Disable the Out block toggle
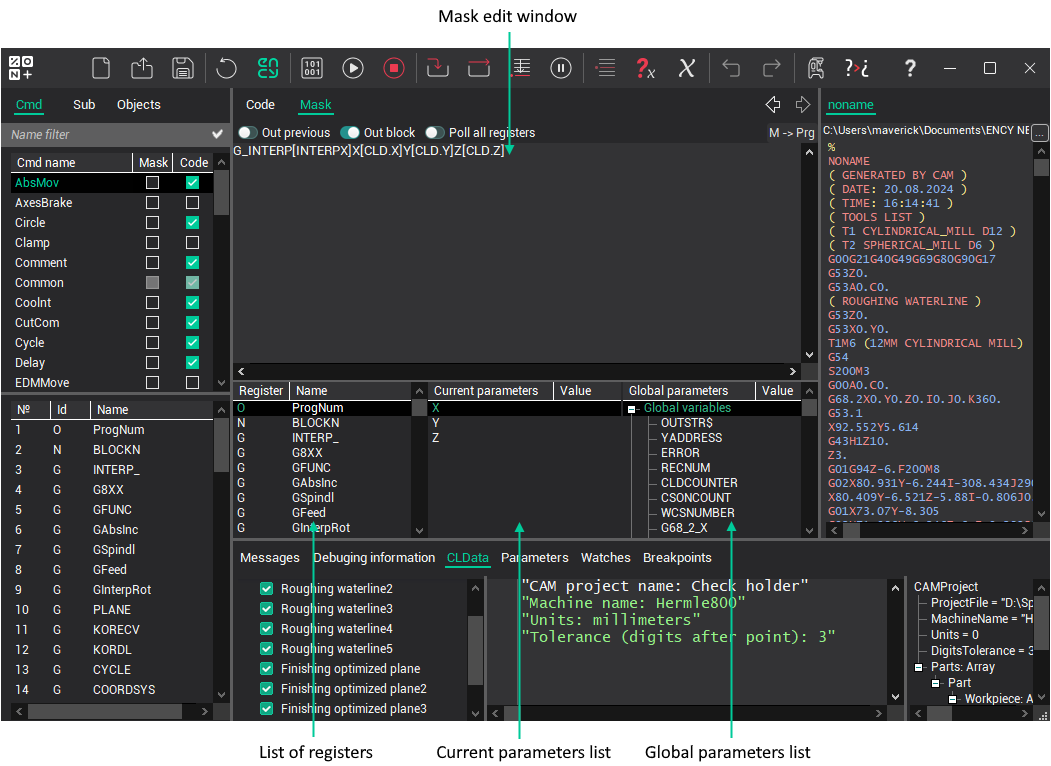Viewport: 1051px width, 766px height. [x=350, y=132]
